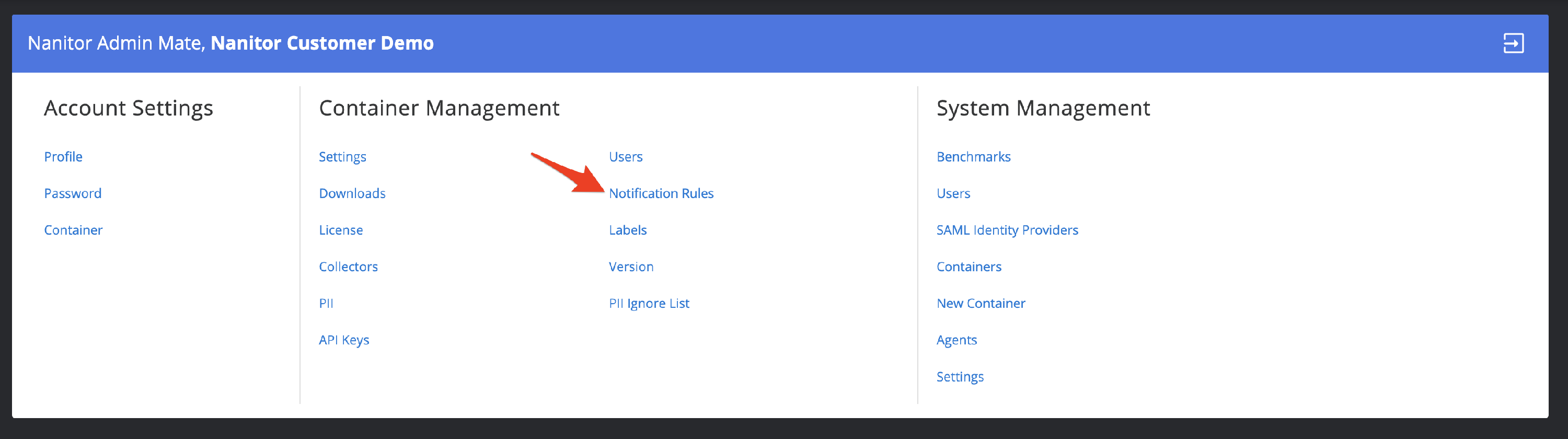Click the PII link

(x=326, y=303)
